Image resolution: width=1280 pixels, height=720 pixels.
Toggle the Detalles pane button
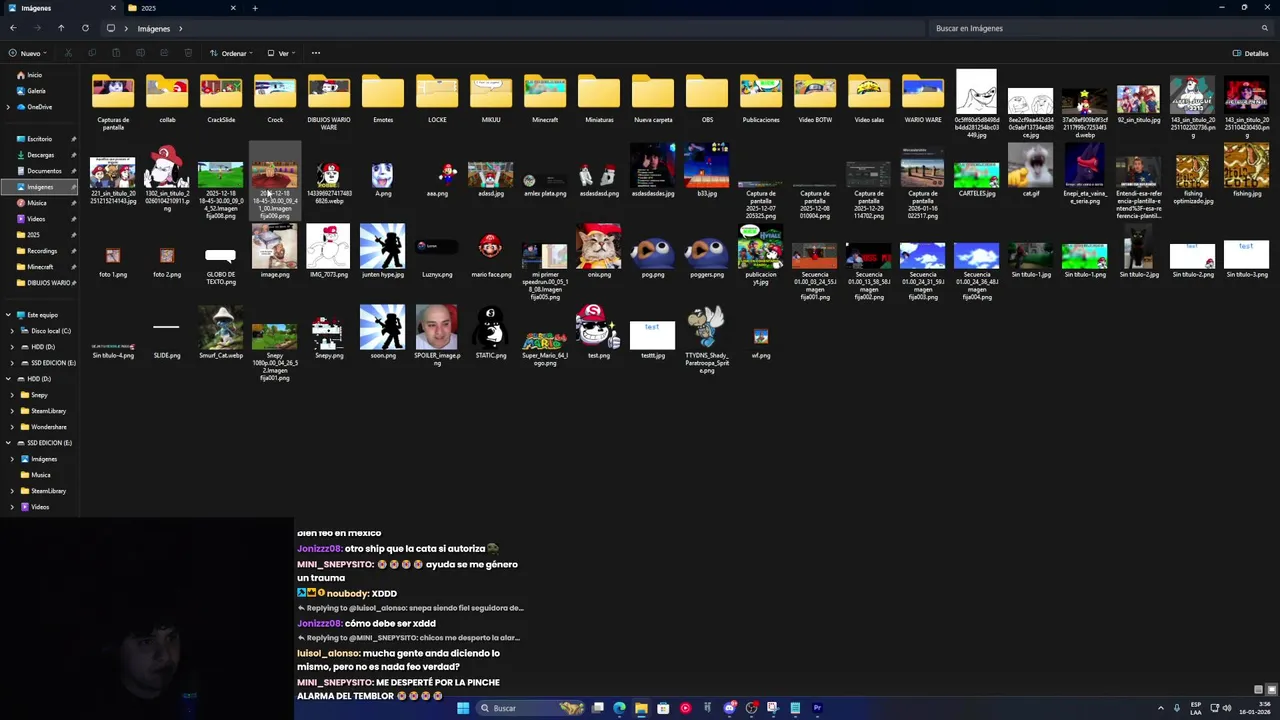(x=1251, y=53)
